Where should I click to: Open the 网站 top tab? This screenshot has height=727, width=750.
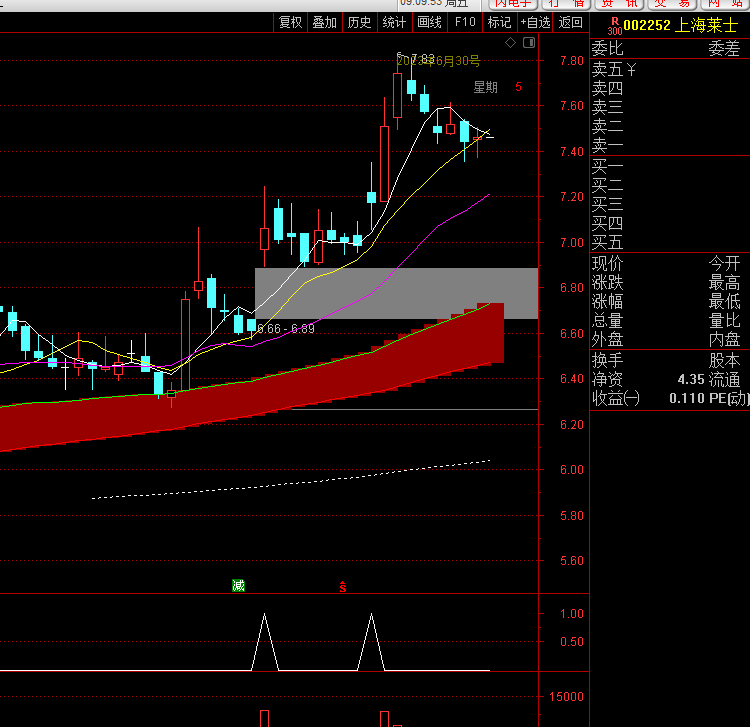point(725,4)
